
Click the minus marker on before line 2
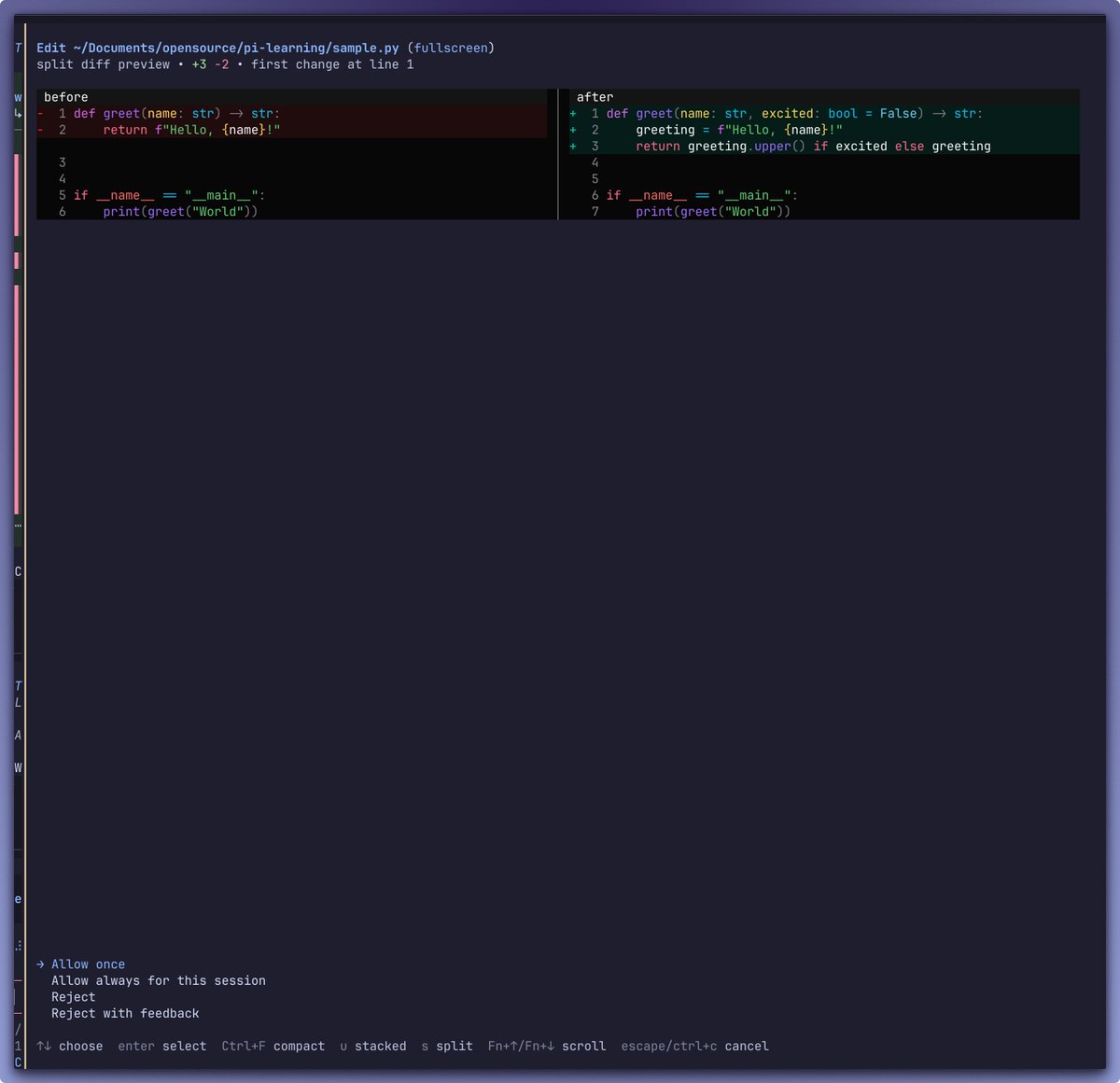pyautogui.click(x=40, y=130)
